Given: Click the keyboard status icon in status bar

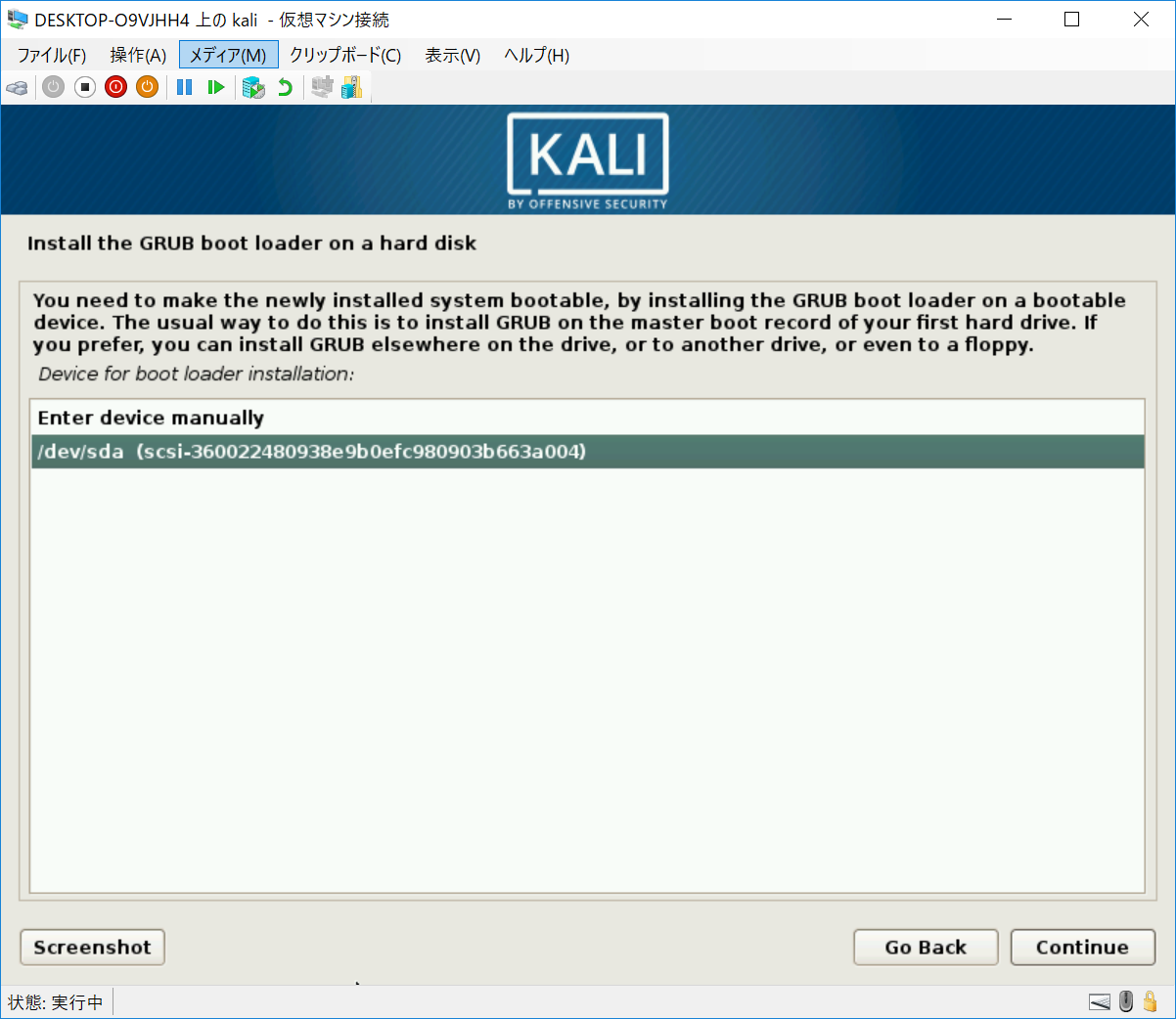Looking at the screenshot, I should tap(1100, 1001).
